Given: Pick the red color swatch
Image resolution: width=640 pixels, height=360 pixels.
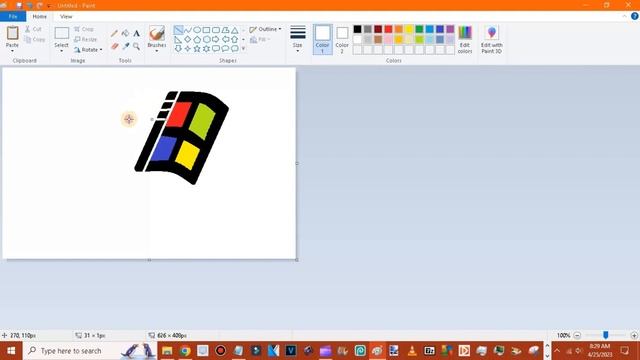Looking at the screenshot, I should [x=388, y=29].
